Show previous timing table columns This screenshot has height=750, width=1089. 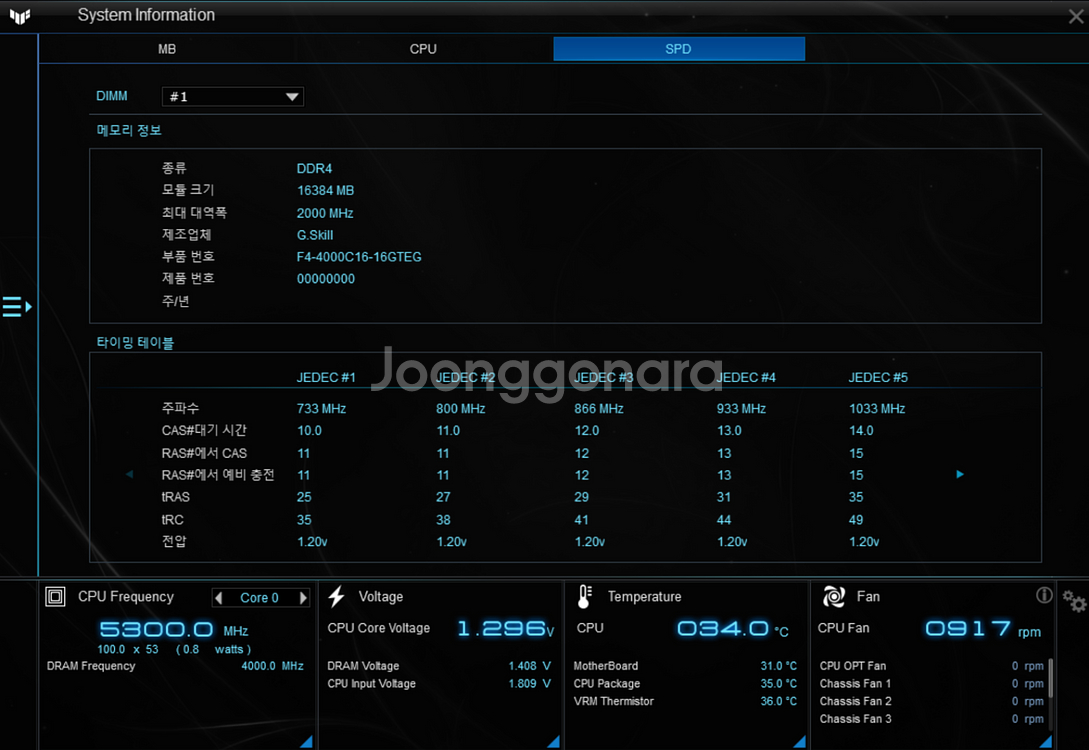click(129, 474)
